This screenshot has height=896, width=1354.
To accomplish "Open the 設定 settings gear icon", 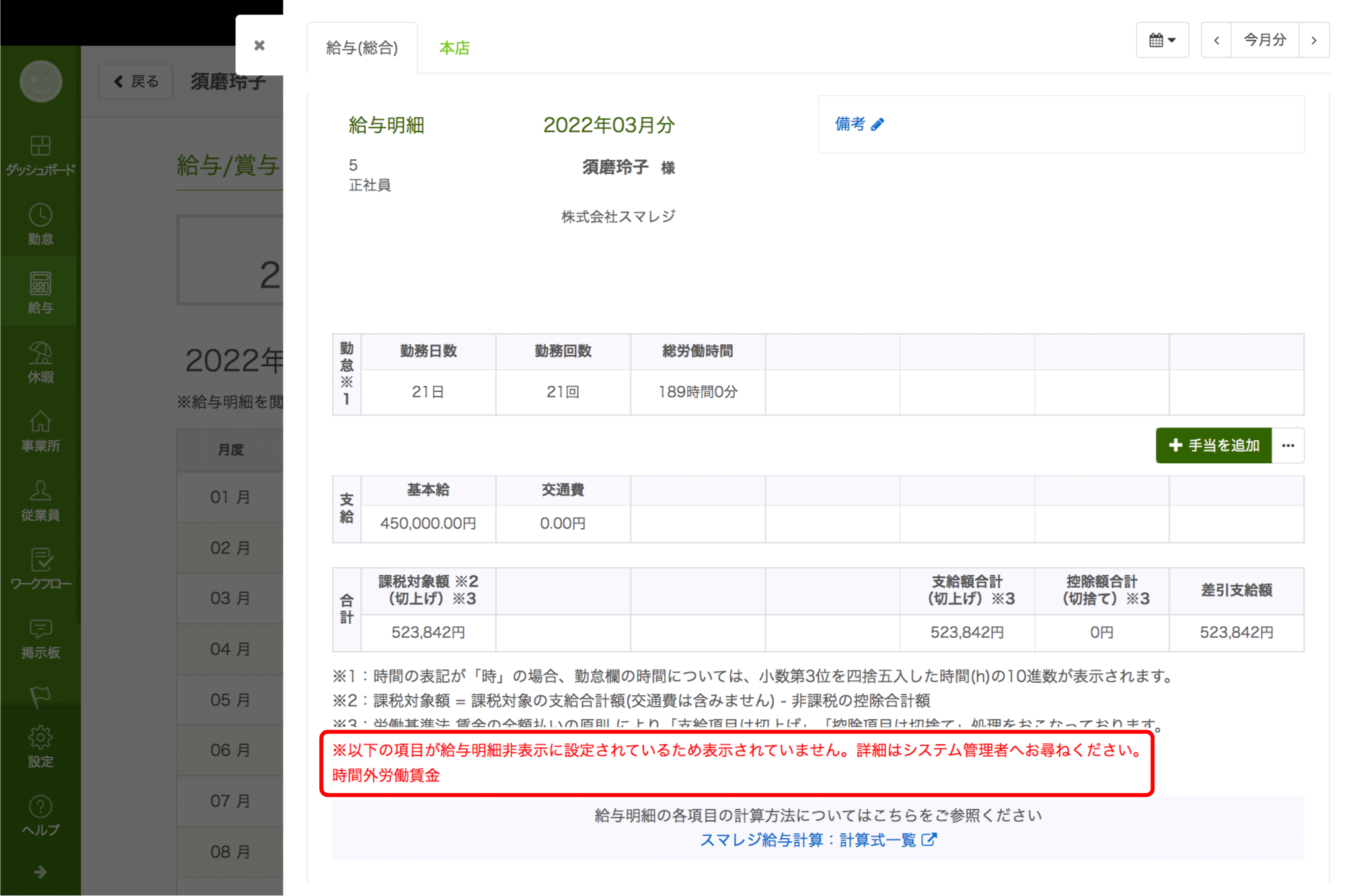I will 40,745.
